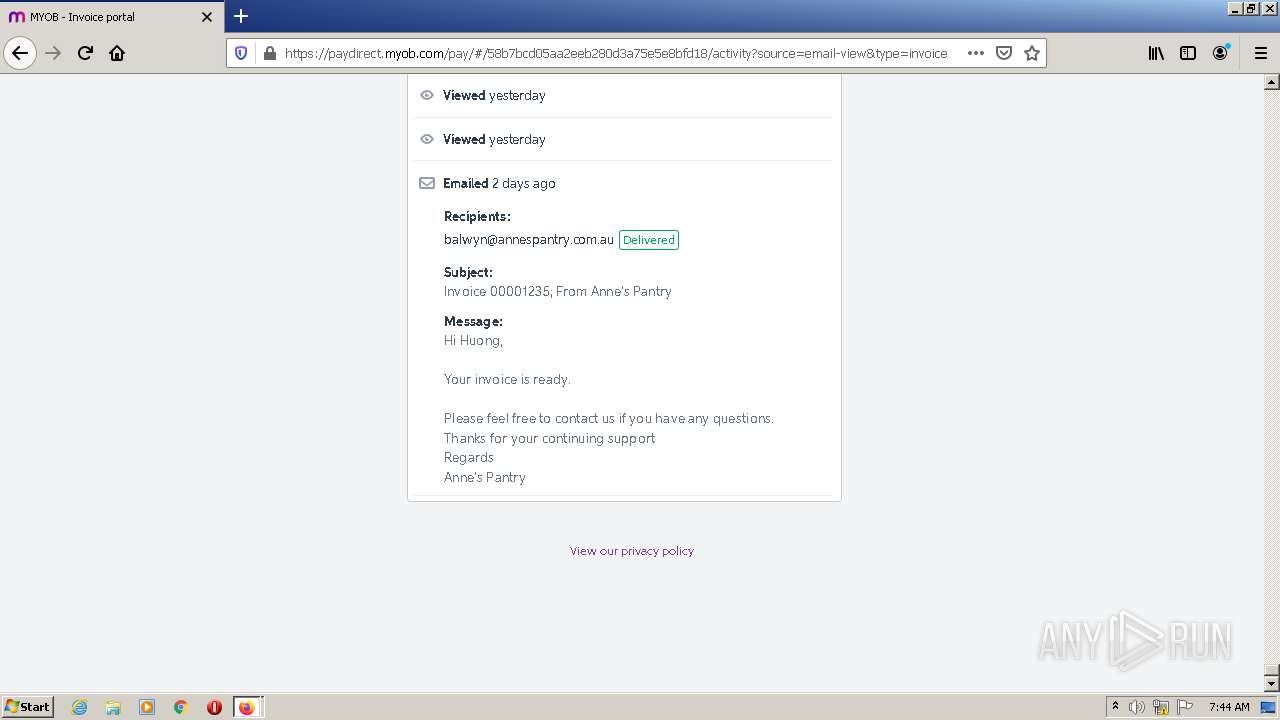The image size is (1280, 720).
Task: Open Action Center flag tray icon
Action: pyautogui.click(x=1185, y=707)
